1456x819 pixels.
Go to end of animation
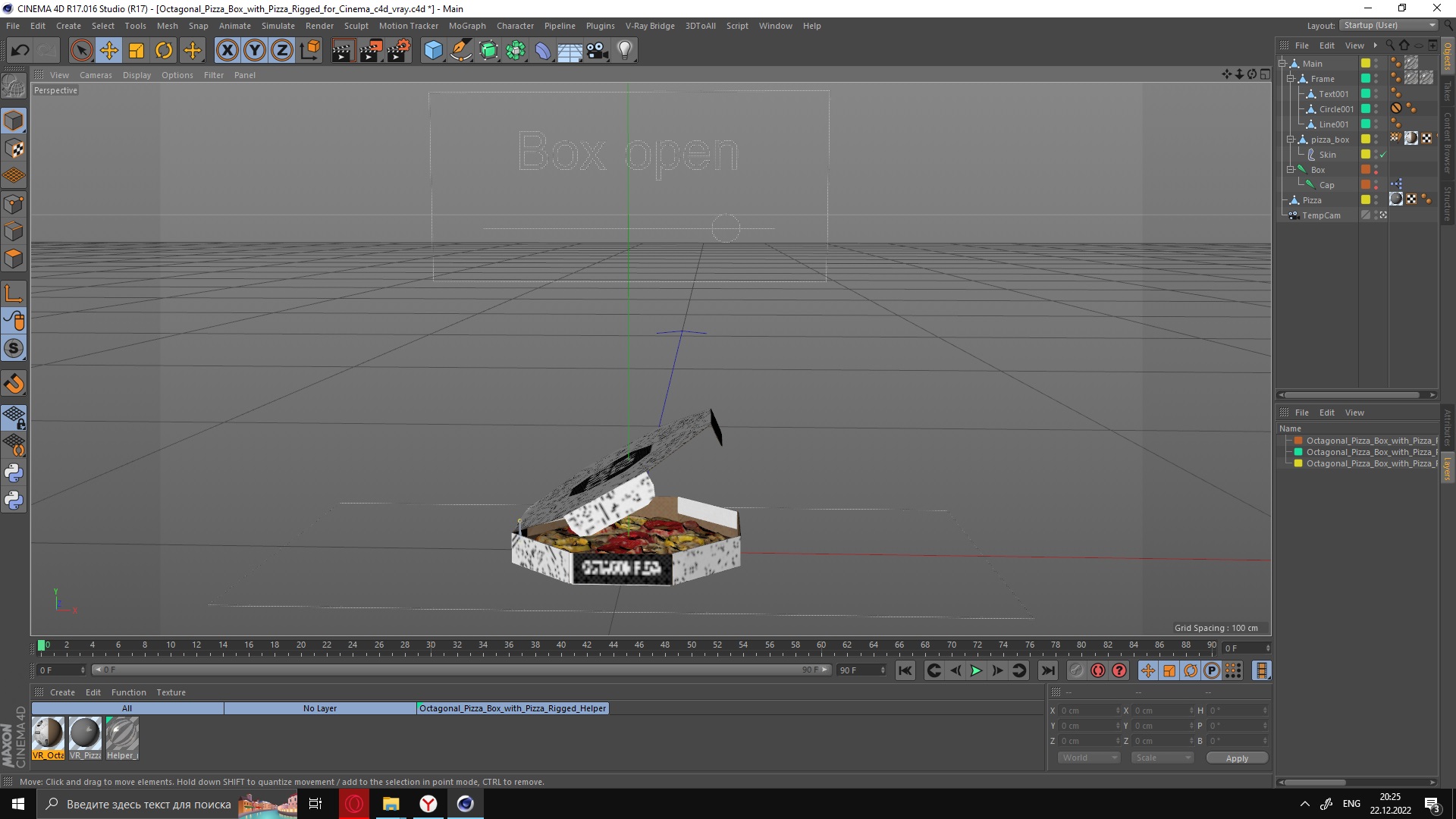pos(1048,670)
